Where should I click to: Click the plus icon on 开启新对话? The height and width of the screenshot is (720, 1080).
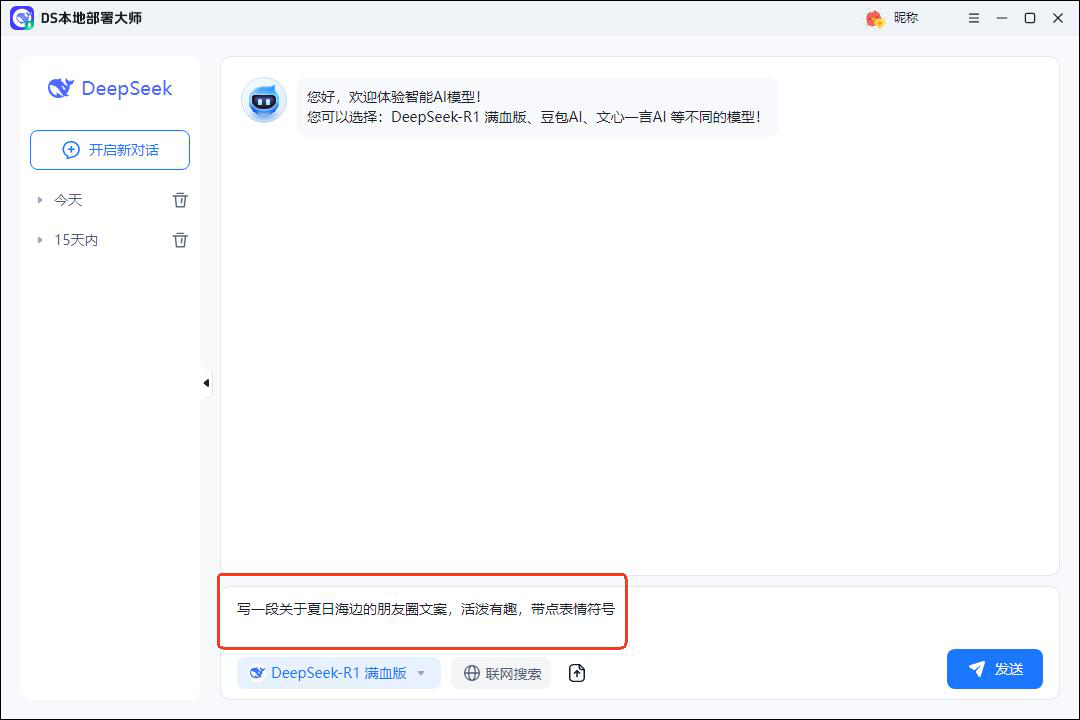(x=70, y=149)
